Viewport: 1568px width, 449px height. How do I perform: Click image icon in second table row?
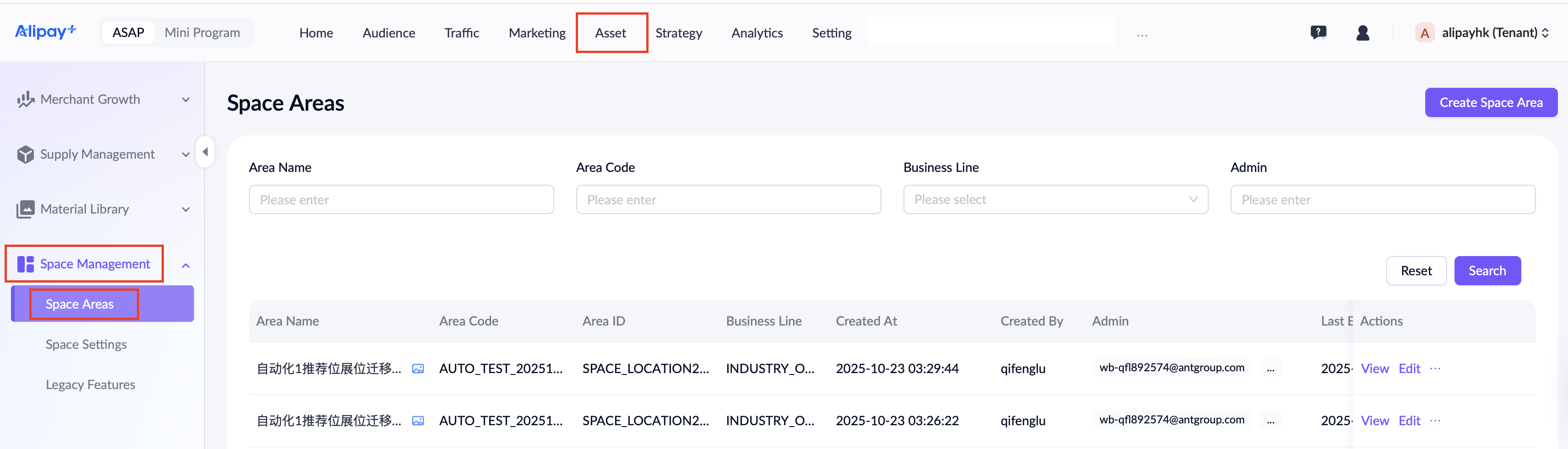point(417,421)
